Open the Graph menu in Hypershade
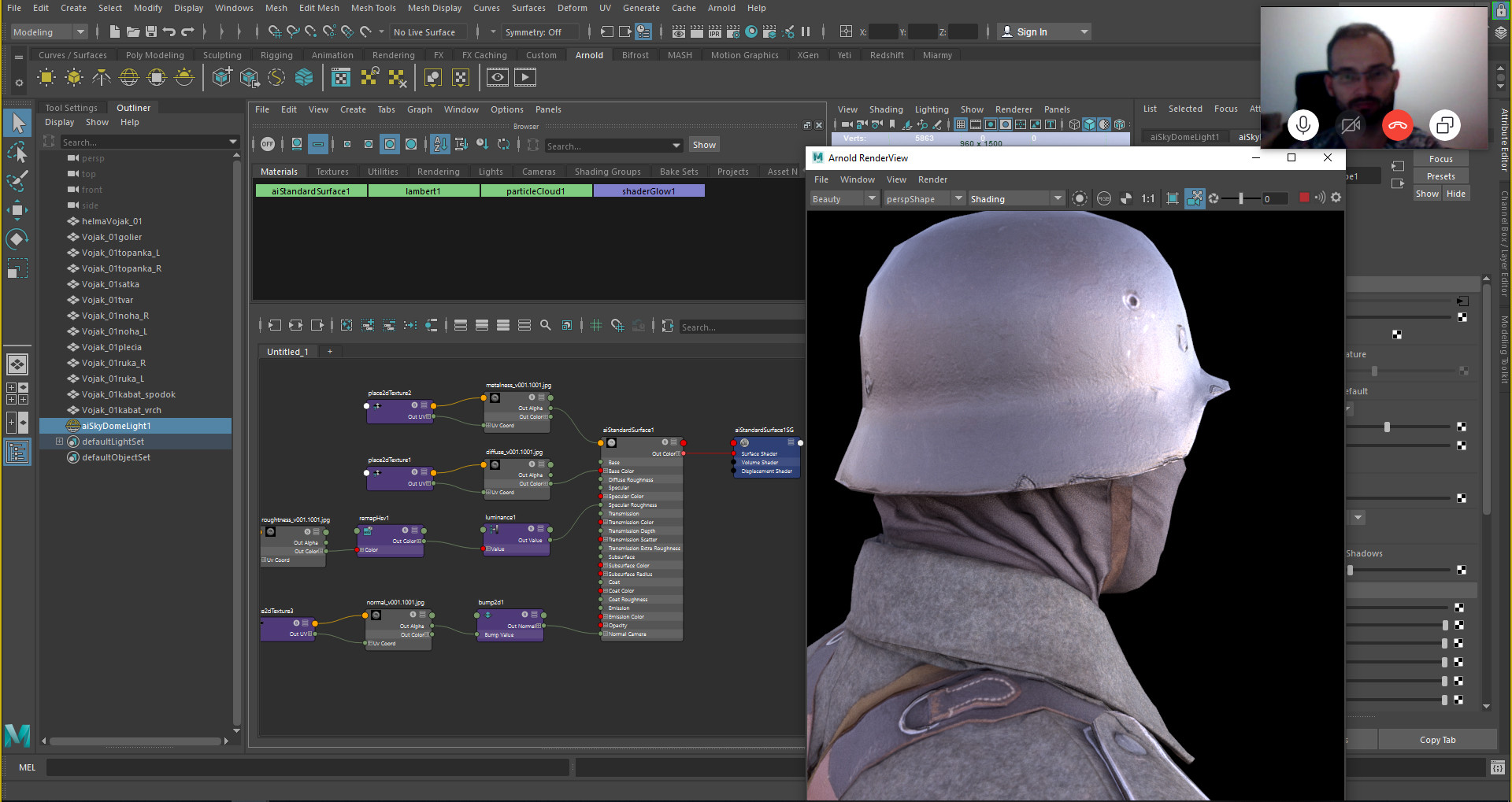The width and height of the screenshot is (1512, 802). point(420,109)
